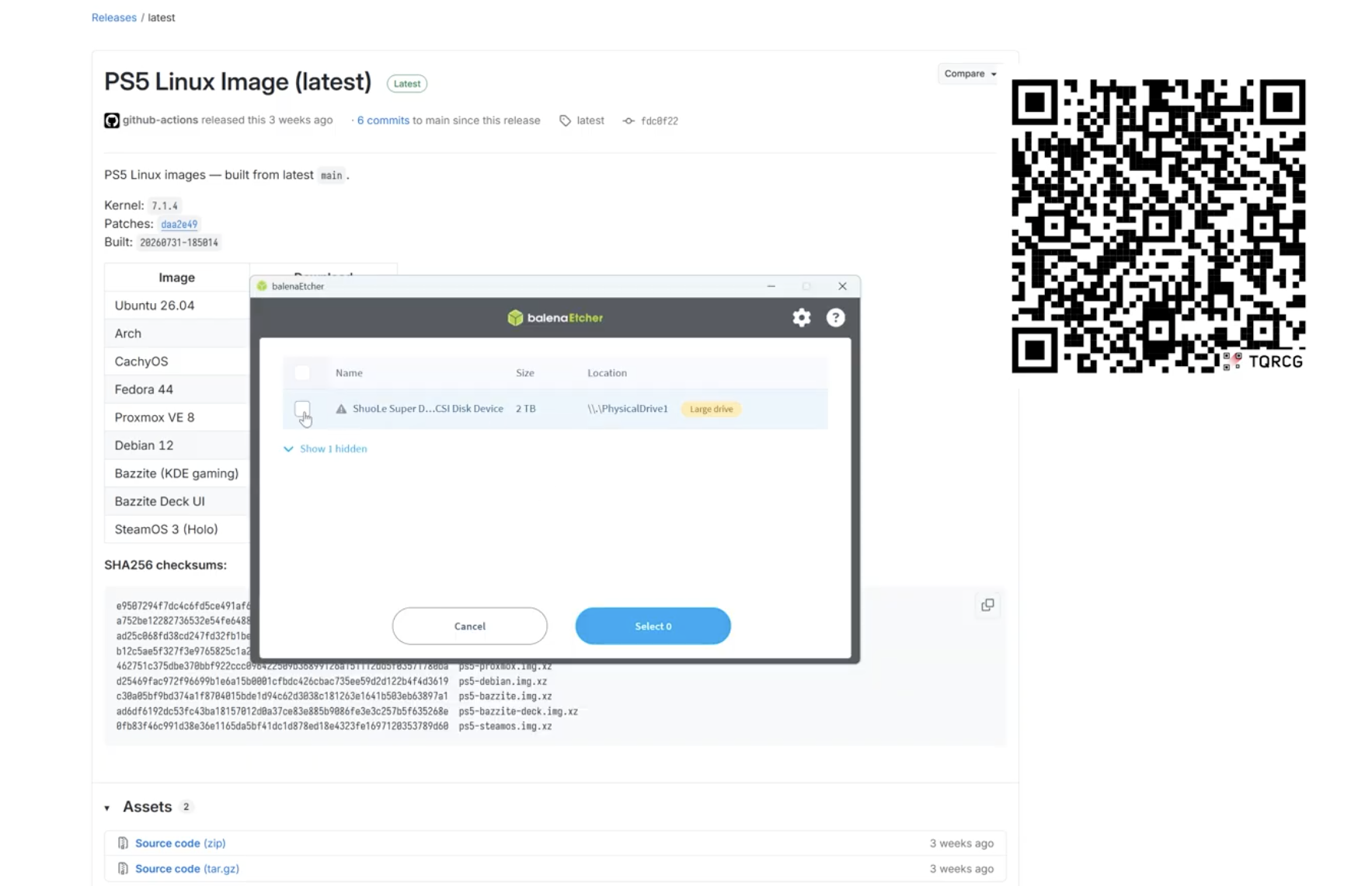Click the Source code (tar.gz) file icon
This screenshot has height=886, width=1372.
tap(123, 869)
